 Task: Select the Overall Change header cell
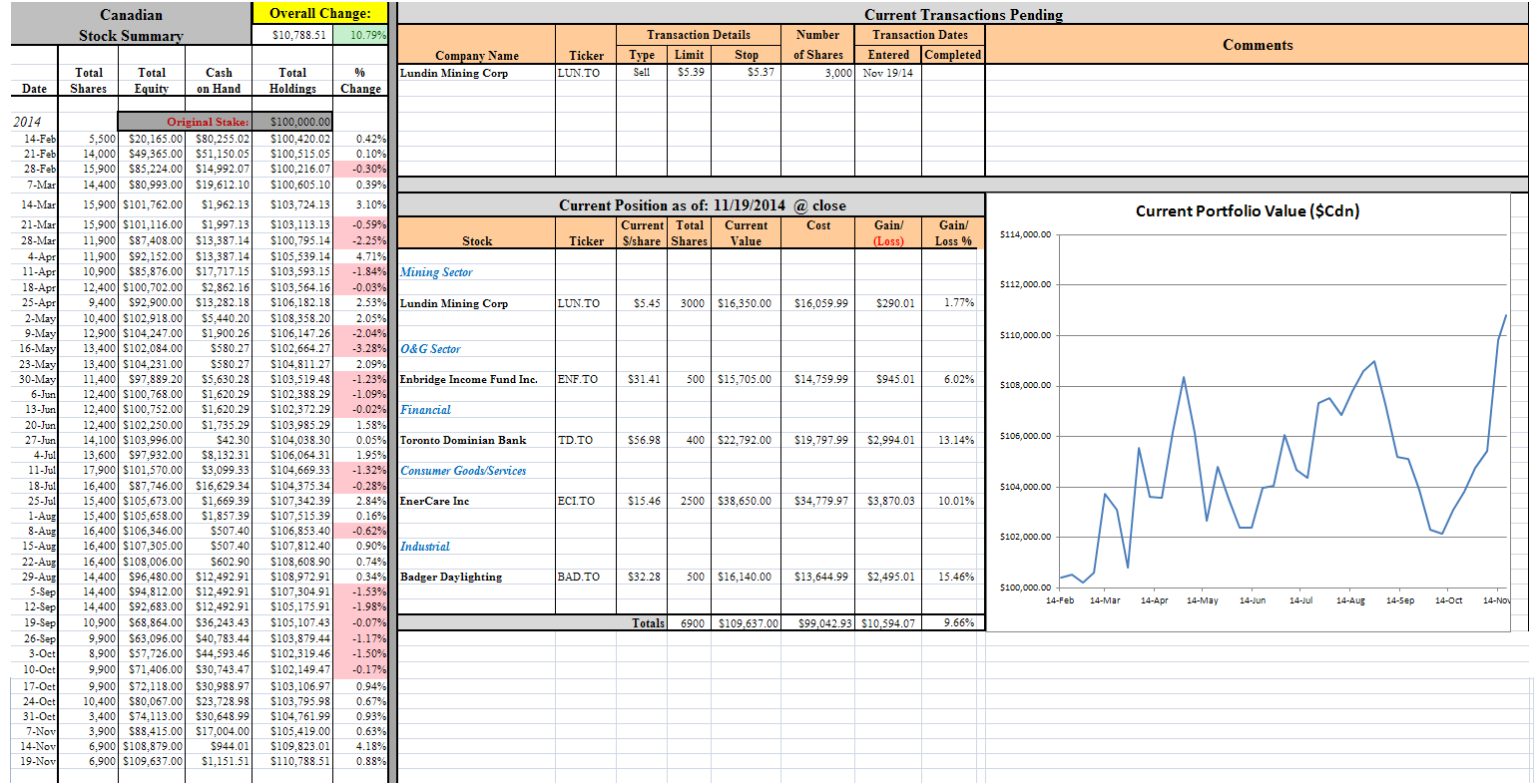(x=319, y=13)
